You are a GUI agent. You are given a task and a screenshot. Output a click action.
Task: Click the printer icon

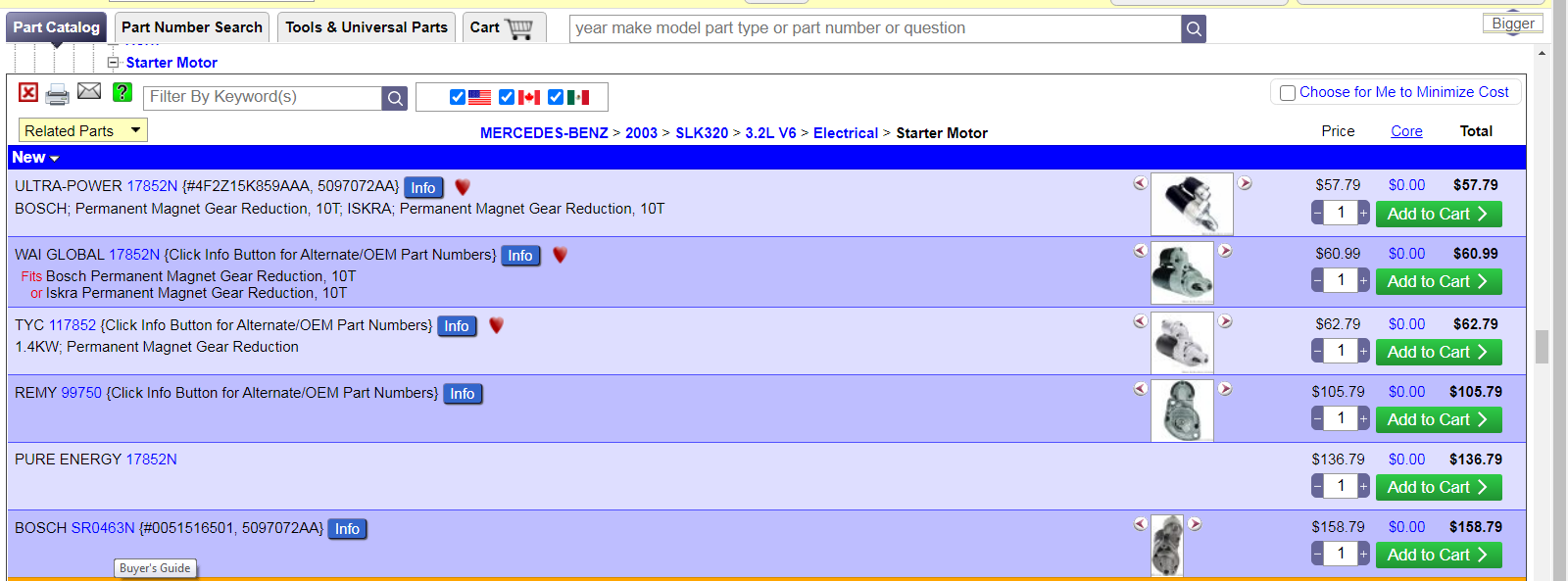pyautogui.click(x=58, y=94)
